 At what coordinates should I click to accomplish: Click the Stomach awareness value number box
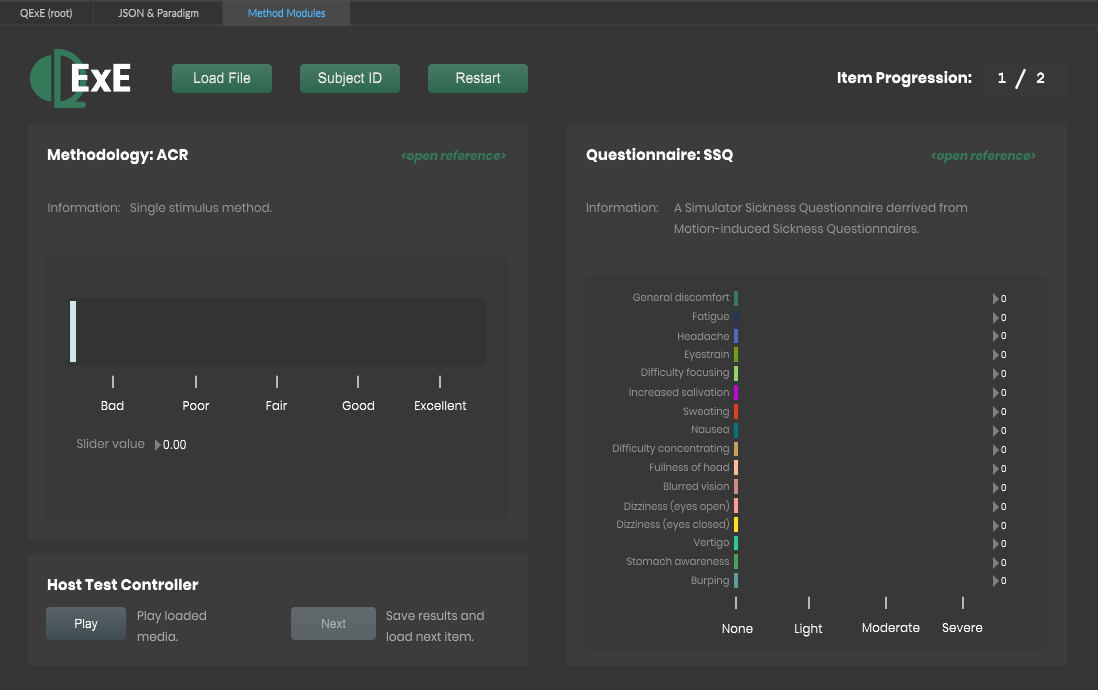click(x=1000, y=563)
